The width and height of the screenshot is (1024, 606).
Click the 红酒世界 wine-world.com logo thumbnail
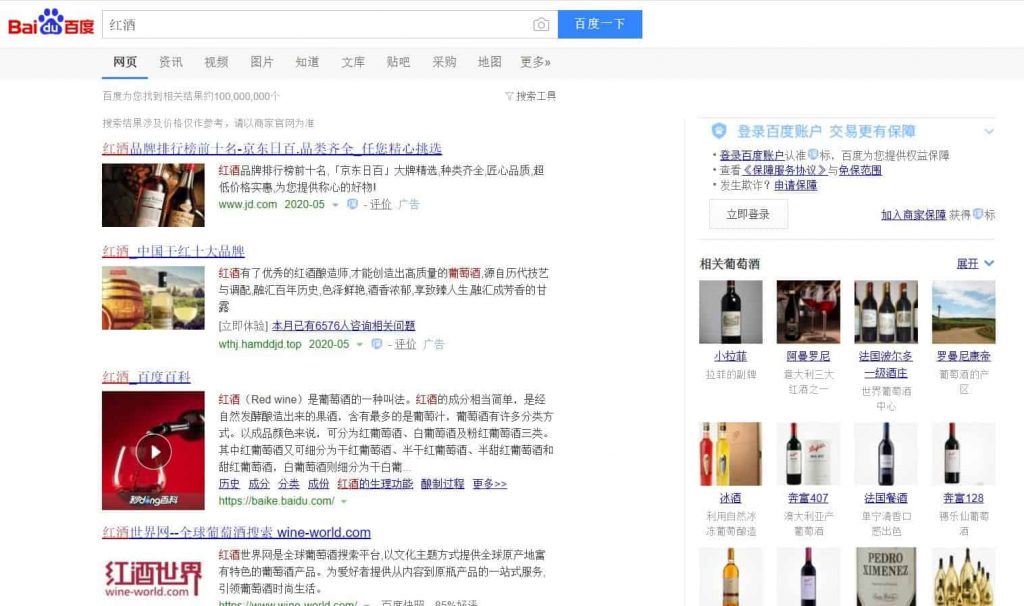pyautogui.click(x=153, y=579)
